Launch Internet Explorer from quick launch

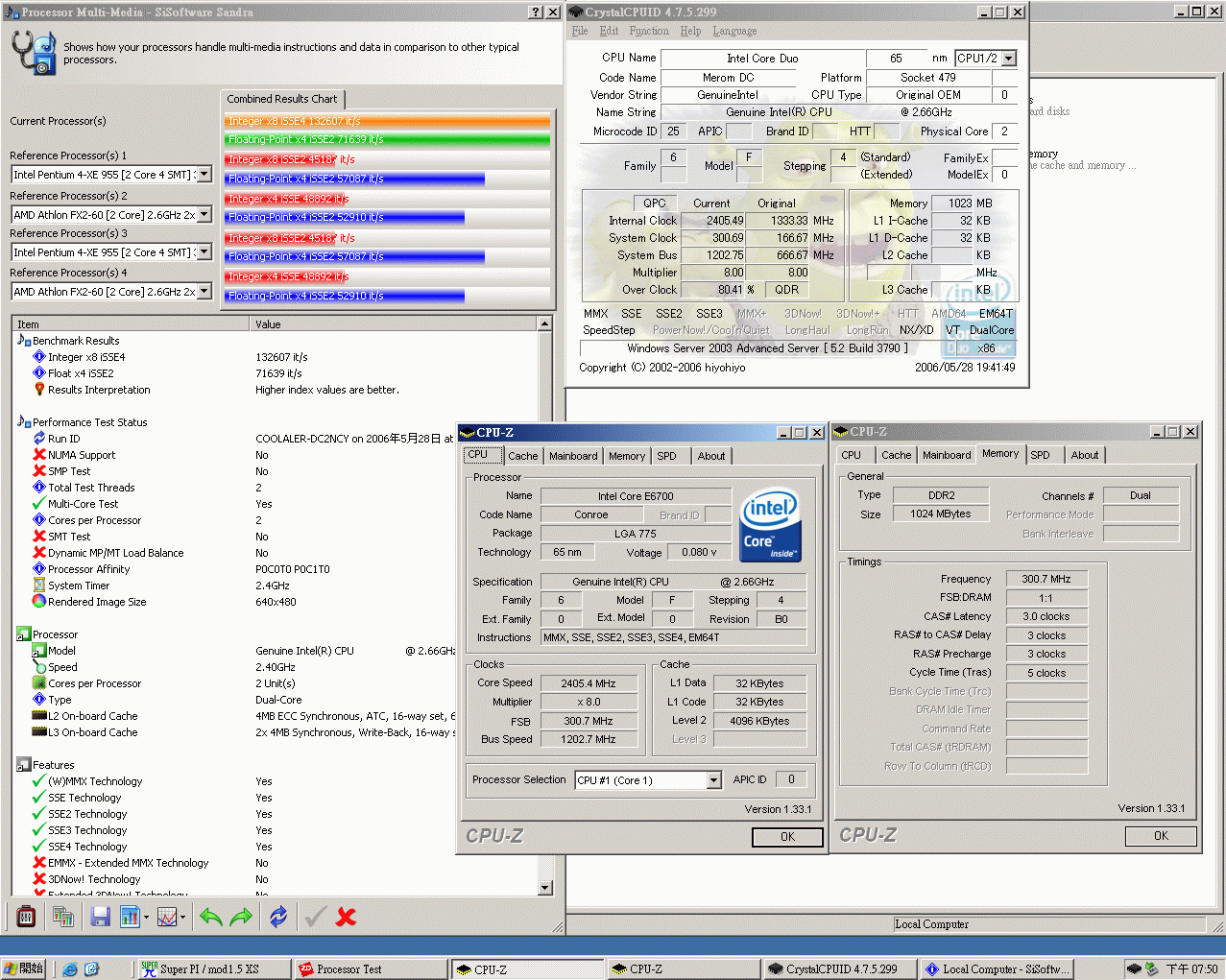tap(70, 969)
